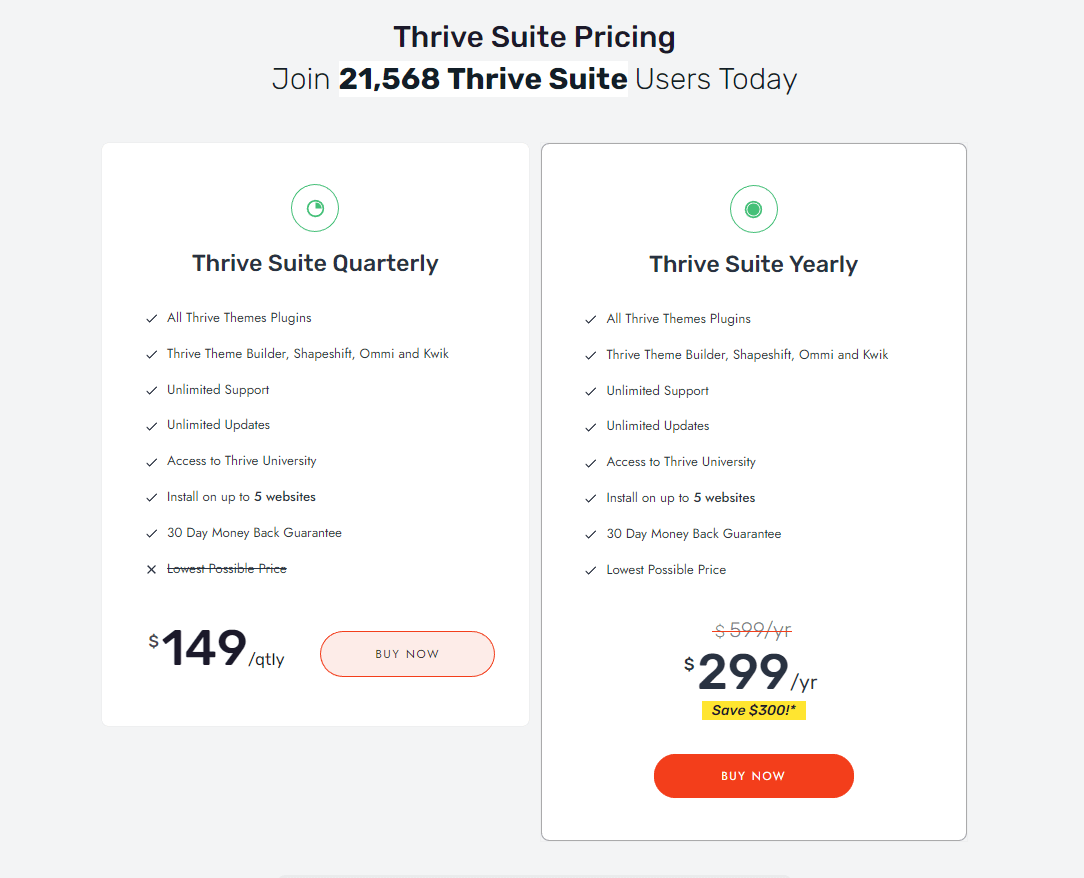
Task: Click the checkmark beside "30 Day Money Back Guarantee" Quarterly
Action: coord(152,532)
